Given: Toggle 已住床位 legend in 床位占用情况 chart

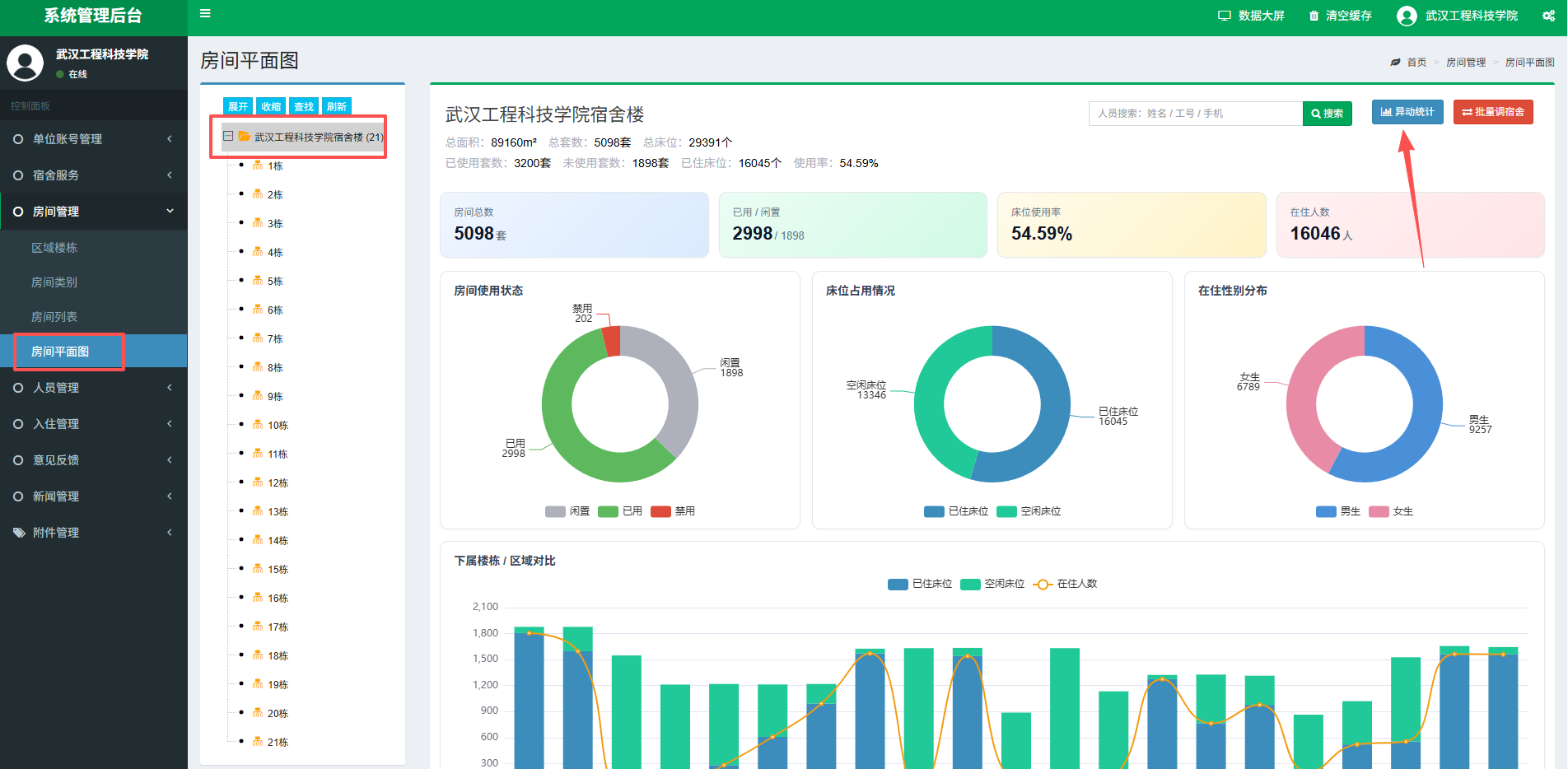Looking at the screenshot, I should pyautogui.click(x=956, y=511).
